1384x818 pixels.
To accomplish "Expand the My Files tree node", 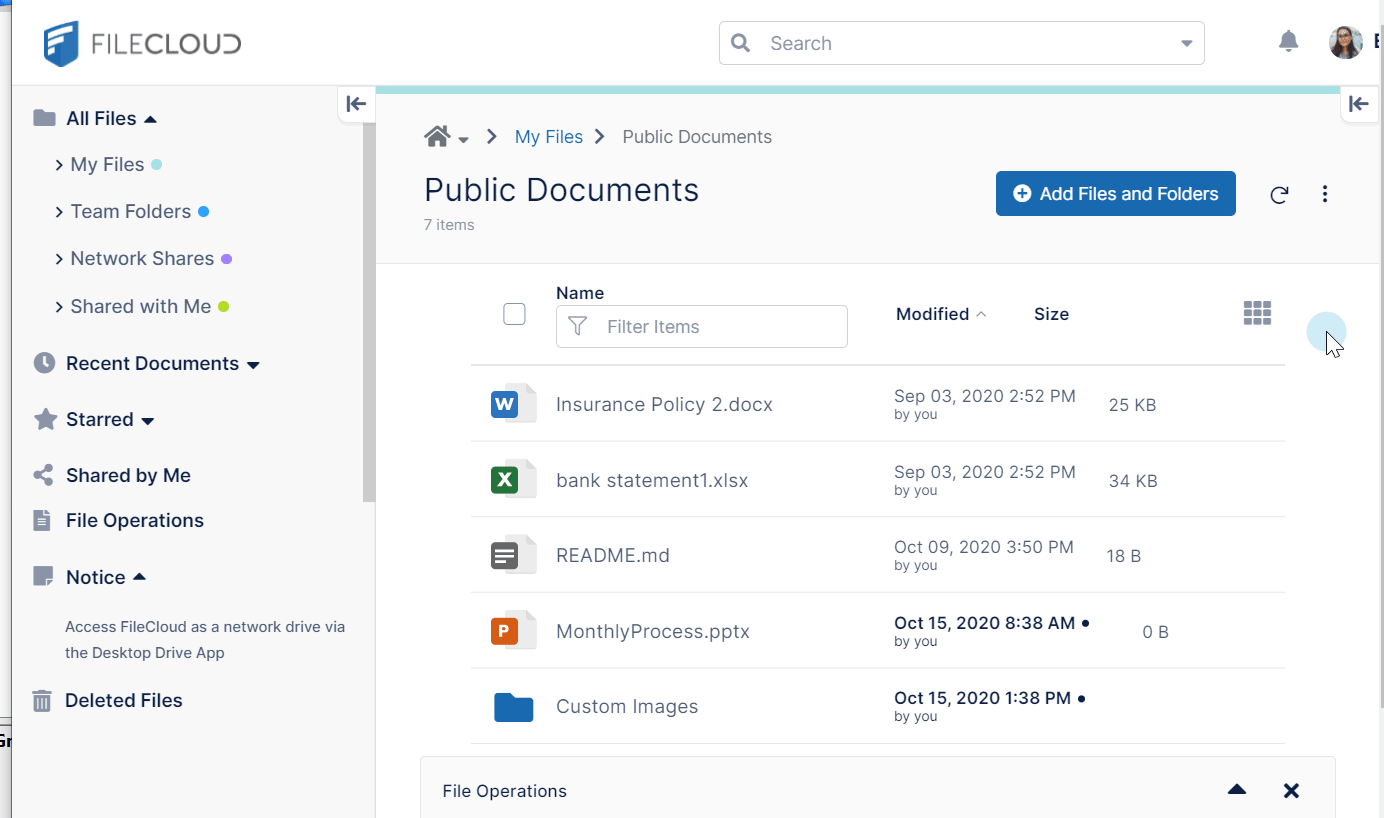I will 60,165.
